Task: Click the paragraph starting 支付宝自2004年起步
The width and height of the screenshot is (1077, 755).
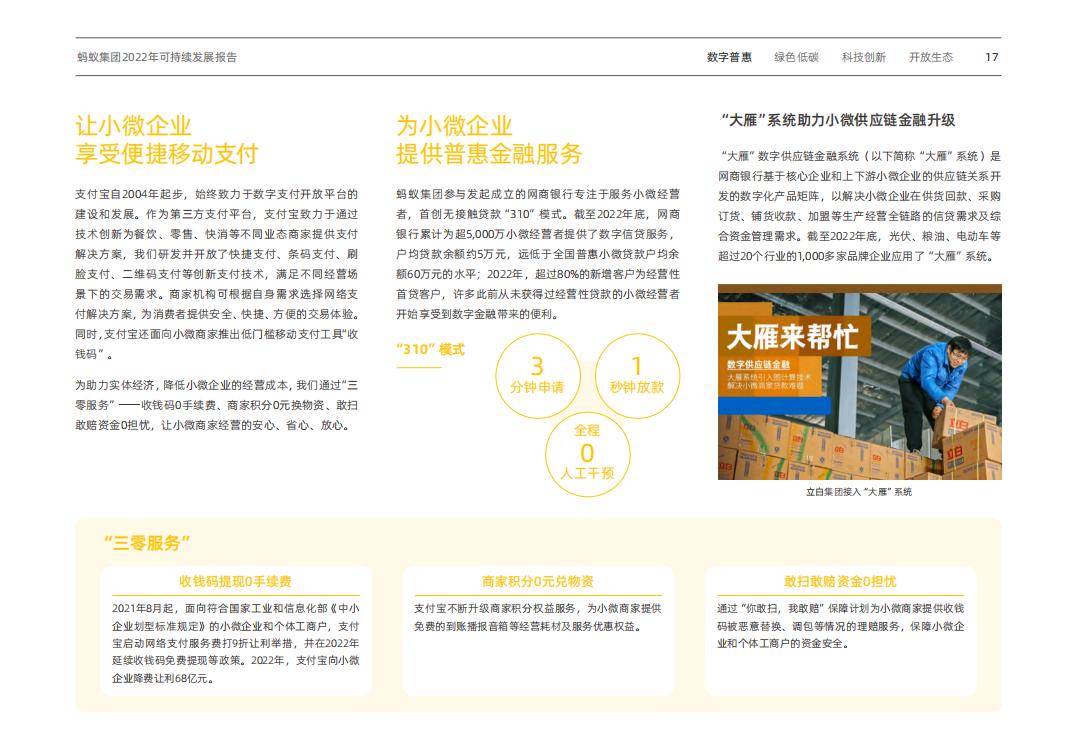Action: (216, 274)
